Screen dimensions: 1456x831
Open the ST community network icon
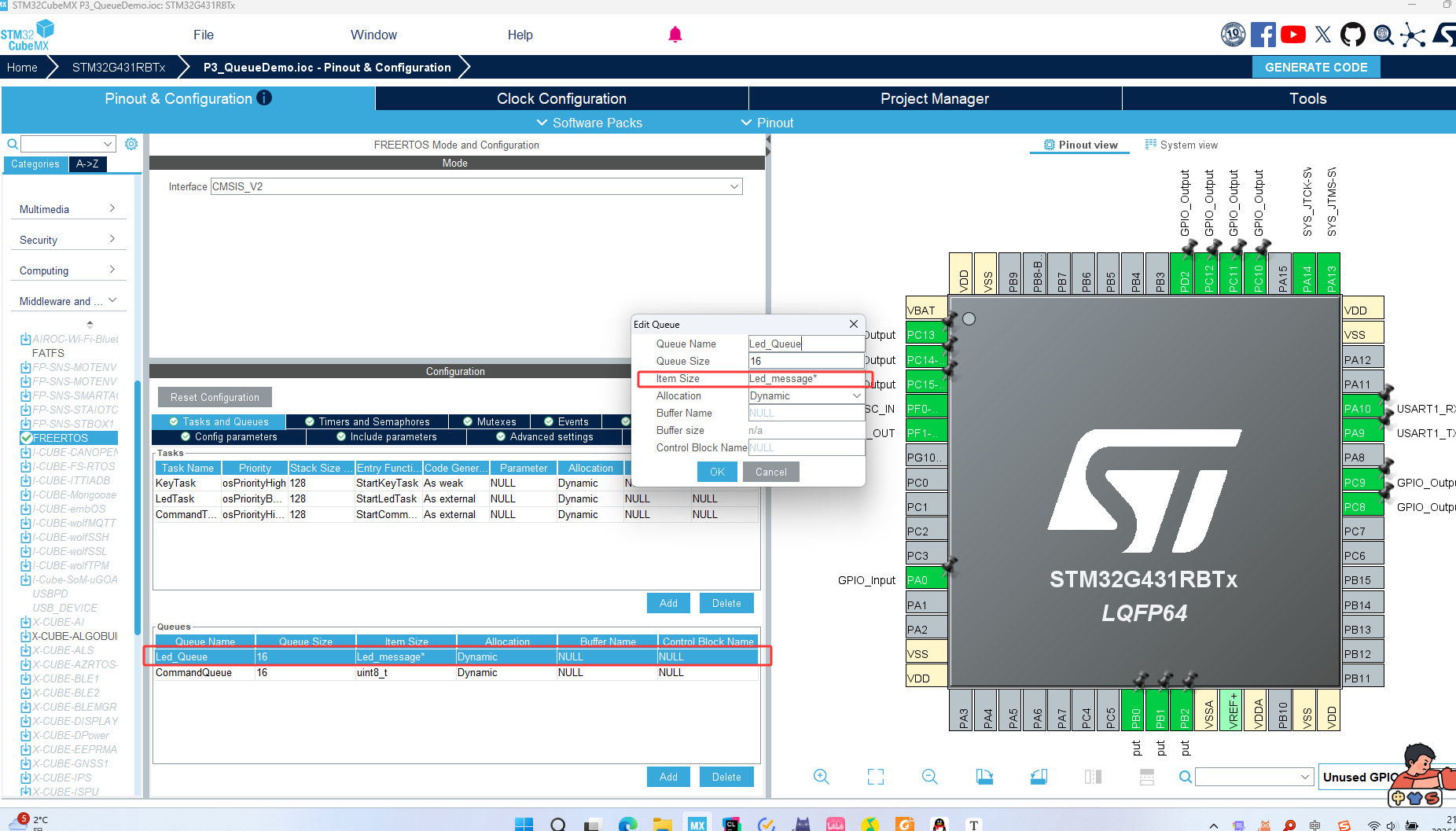(x=1413, y=35)
